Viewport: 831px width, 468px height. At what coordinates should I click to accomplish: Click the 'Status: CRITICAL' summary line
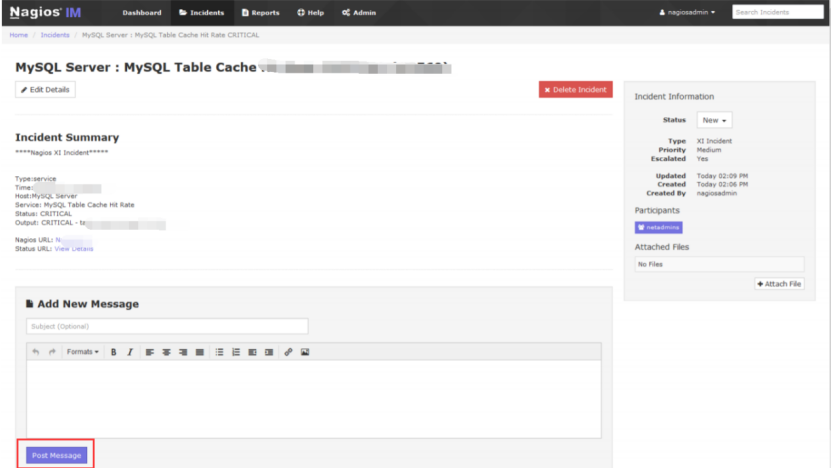(x=43, y=214)
